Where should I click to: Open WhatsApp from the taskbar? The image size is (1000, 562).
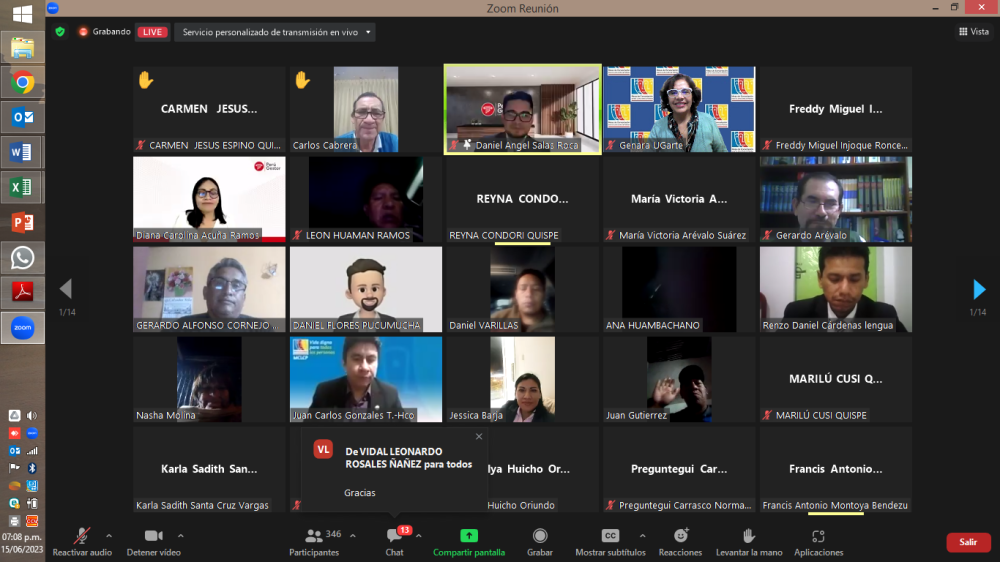coord(22,257)
